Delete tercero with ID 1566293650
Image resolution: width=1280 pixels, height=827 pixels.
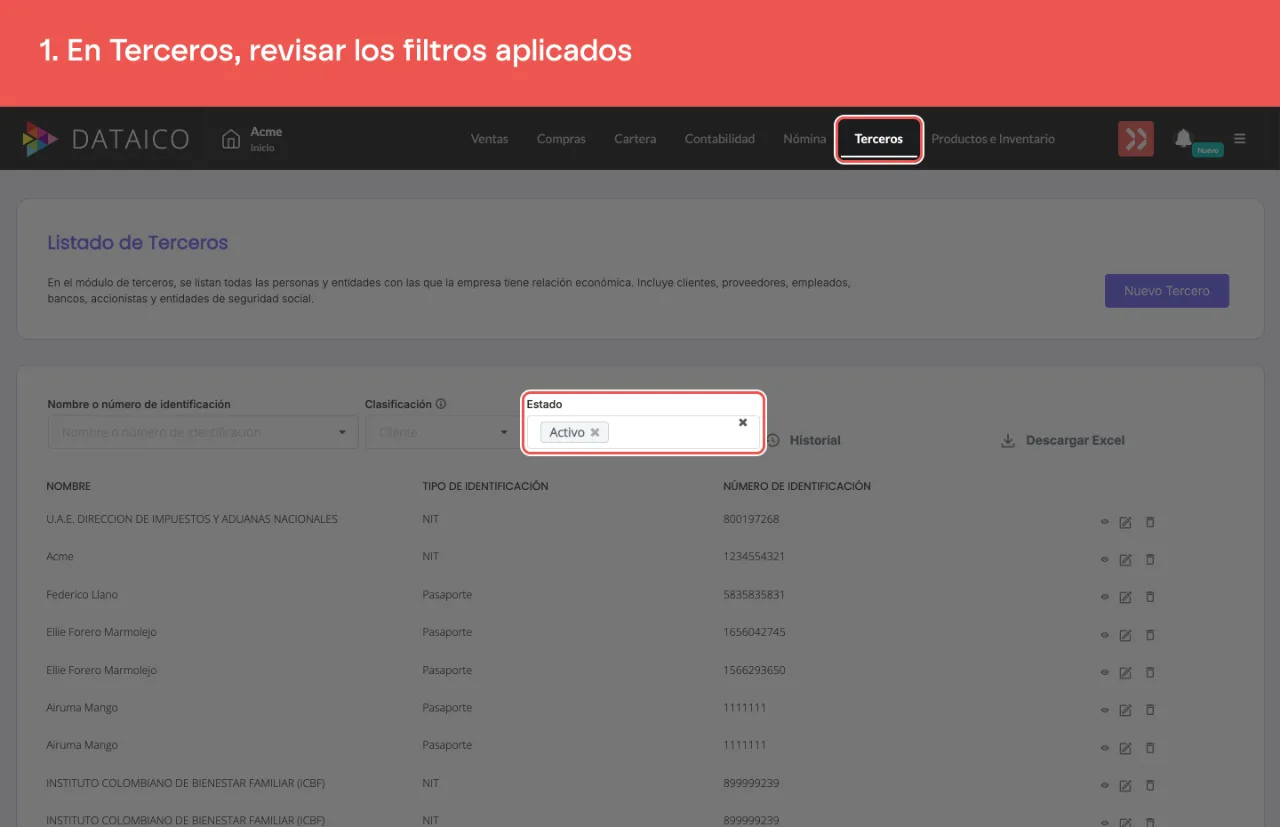[1150, 672]
